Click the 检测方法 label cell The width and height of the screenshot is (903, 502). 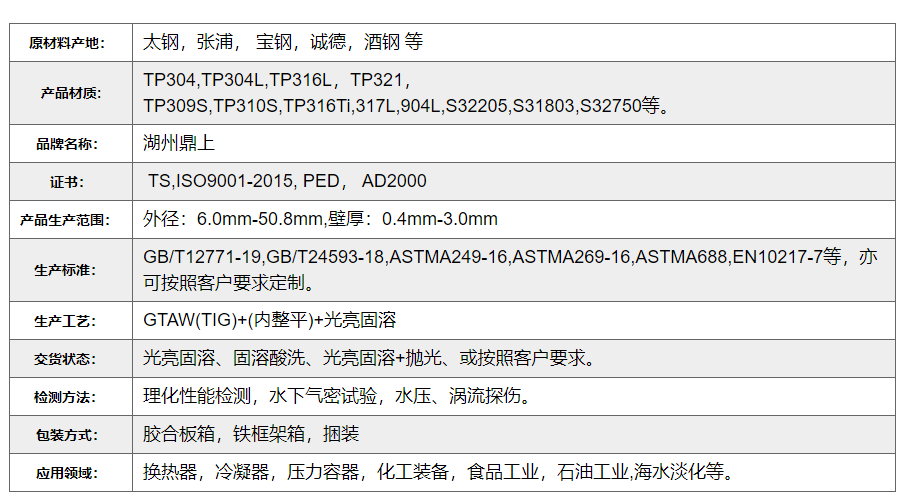click(x=67, y=397)
